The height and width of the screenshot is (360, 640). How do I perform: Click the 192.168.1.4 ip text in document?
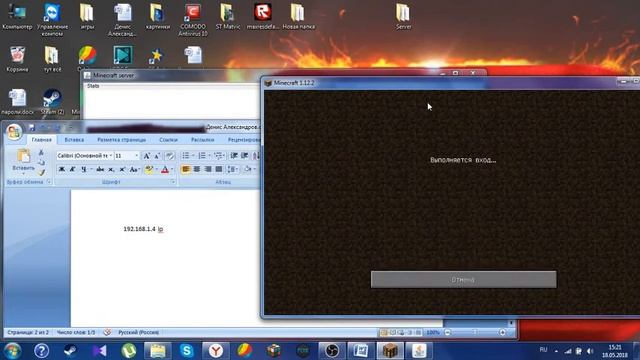(143, 229)
